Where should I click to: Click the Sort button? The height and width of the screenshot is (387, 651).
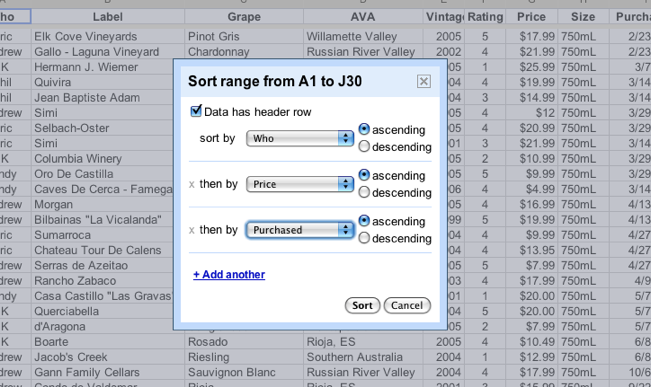pyautogui.click(x=362, y=306)
